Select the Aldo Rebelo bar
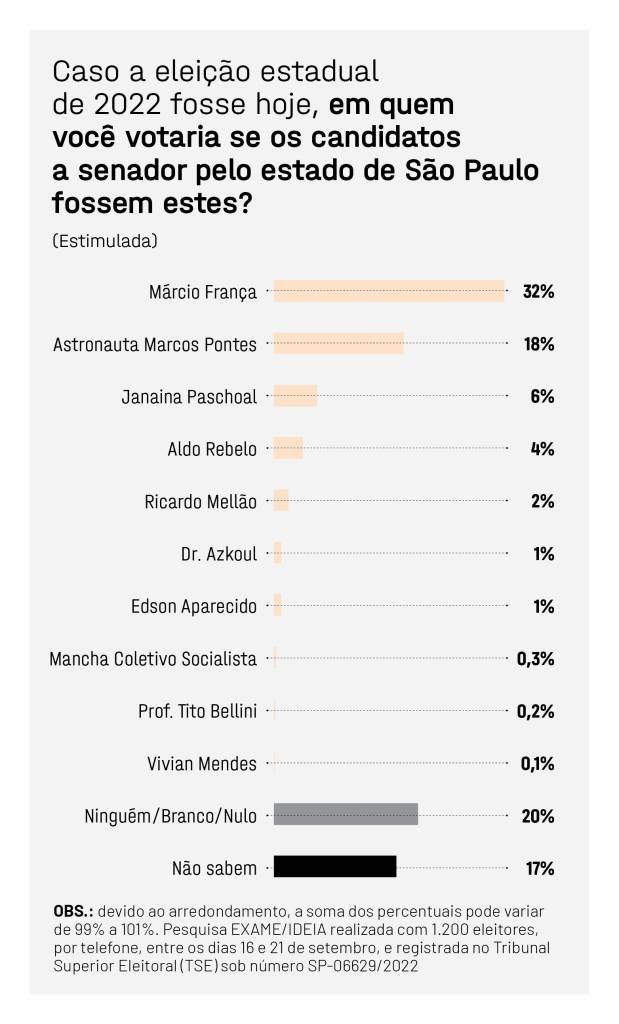This screenshot has height=1024, width=619. coord(288,448)
